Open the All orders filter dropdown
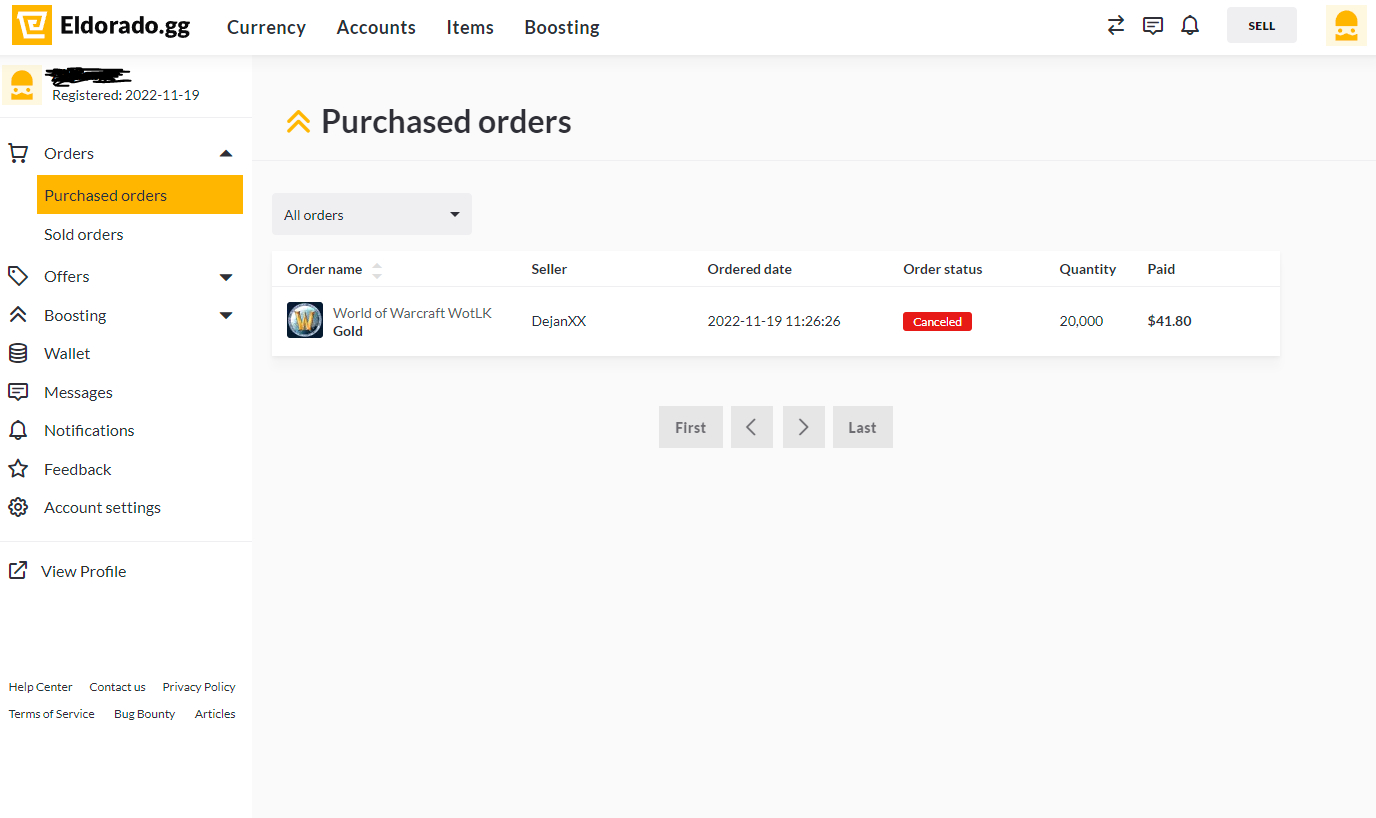1376x818 pixels. [371, 214]
